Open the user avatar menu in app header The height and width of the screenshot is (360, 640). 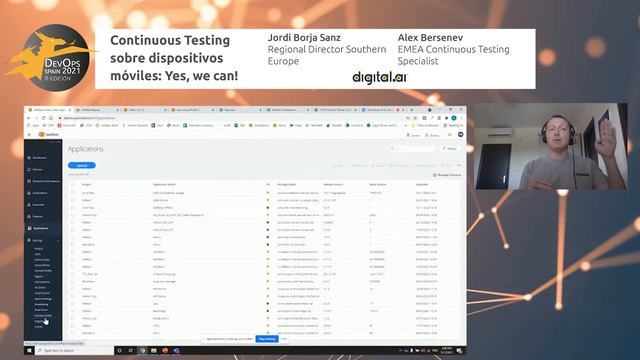(x=460, y=134)
